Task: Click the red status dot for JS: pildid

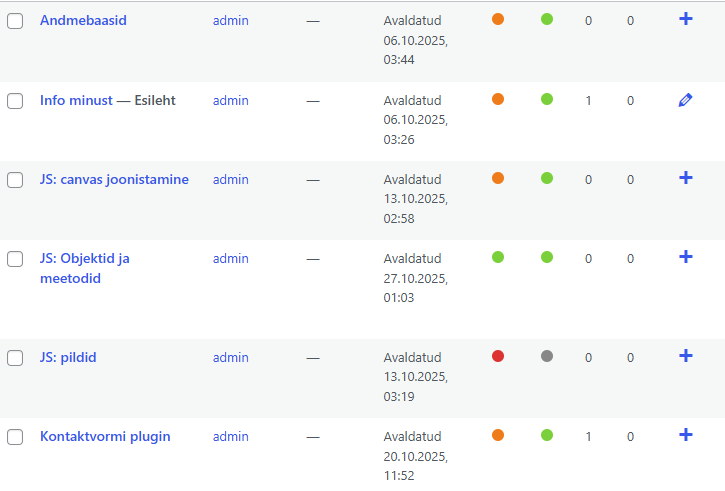Action: pyautogui.click(x=498, y=356)
